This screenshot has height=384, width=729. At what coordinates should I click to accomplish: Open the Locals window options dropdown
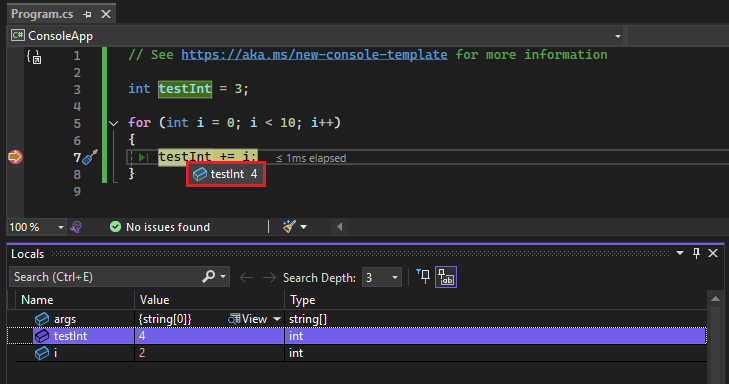click(680, 253)
